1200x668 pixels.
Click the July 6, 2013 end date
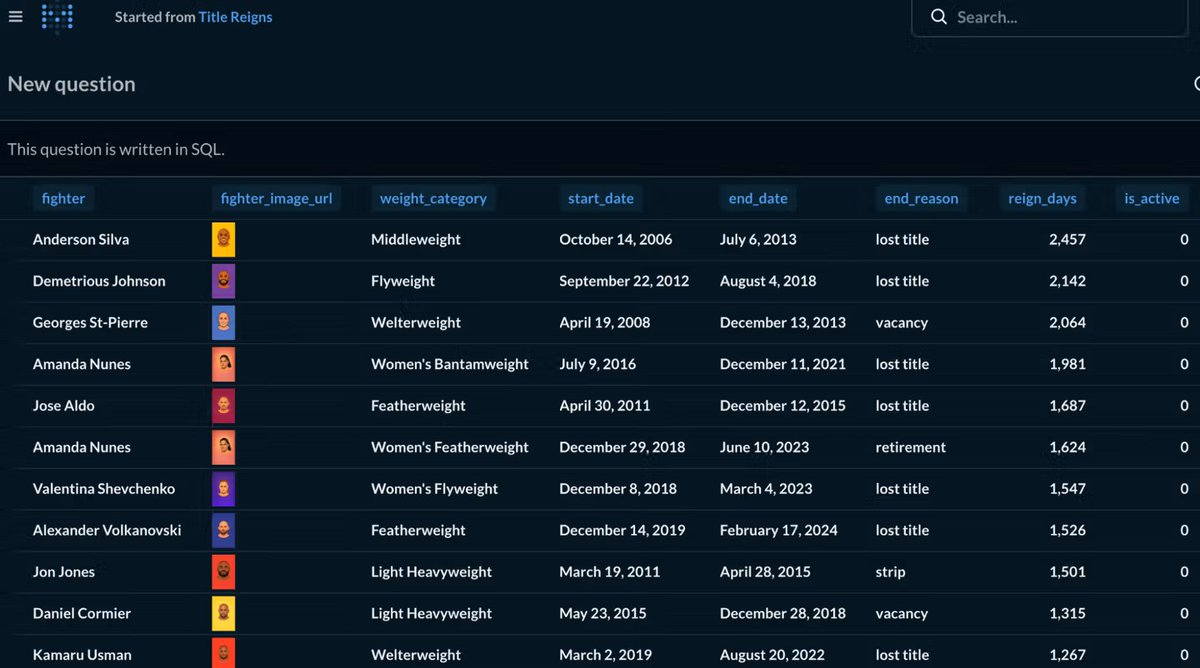[758, 240]
